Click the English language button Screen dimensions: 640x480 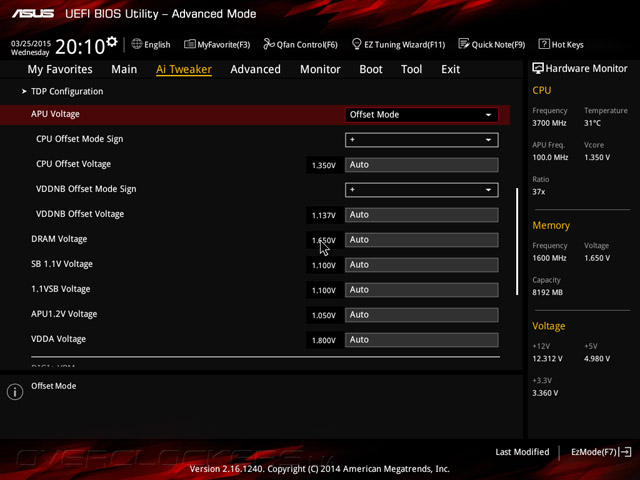pos(157,44)
